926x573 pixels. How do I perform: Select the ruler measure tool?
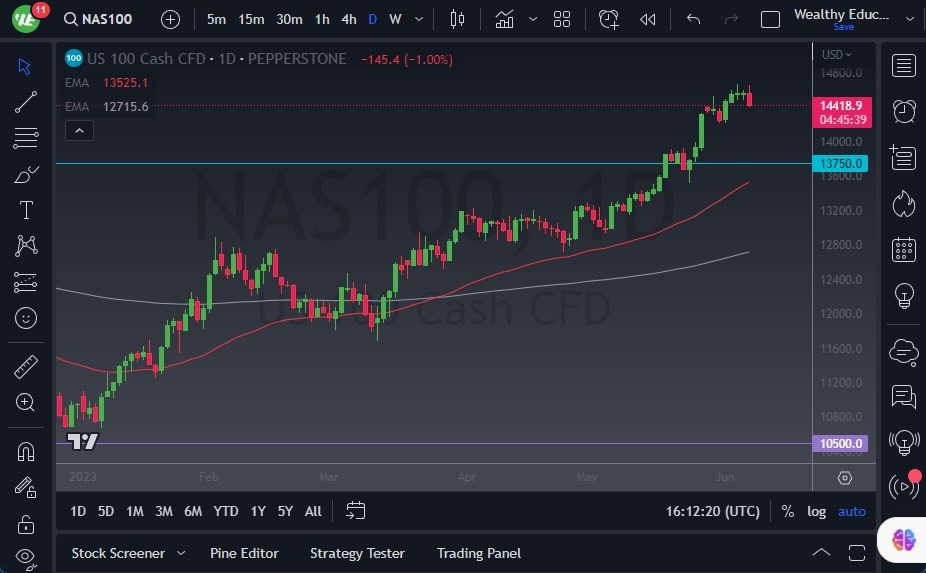(26, 367)
